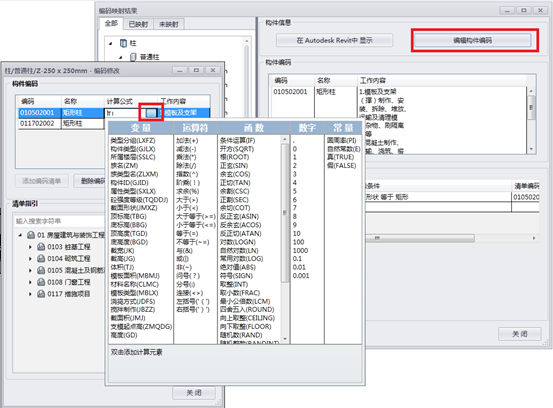Select 010502001 in the right 构件编码 table
Image resolution: width=553 pixels, height=408 pixels.
[290, 92]
